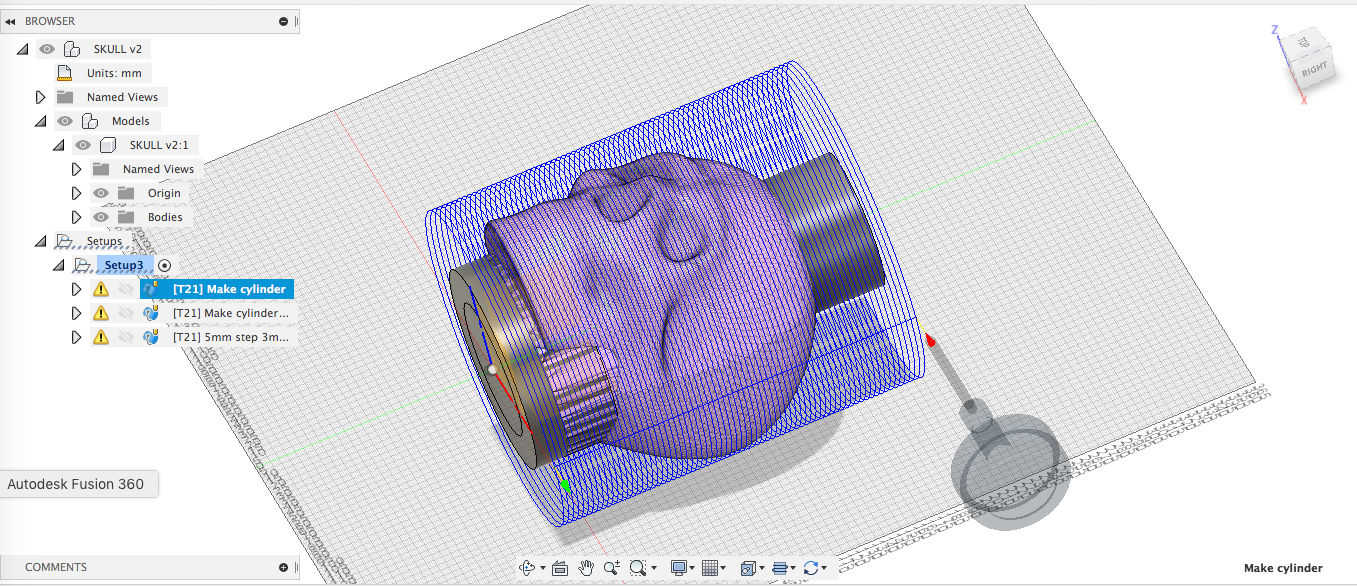Toggle visibility of the SKULL v2 component
Screen dimensions: 1357x586
47,48
